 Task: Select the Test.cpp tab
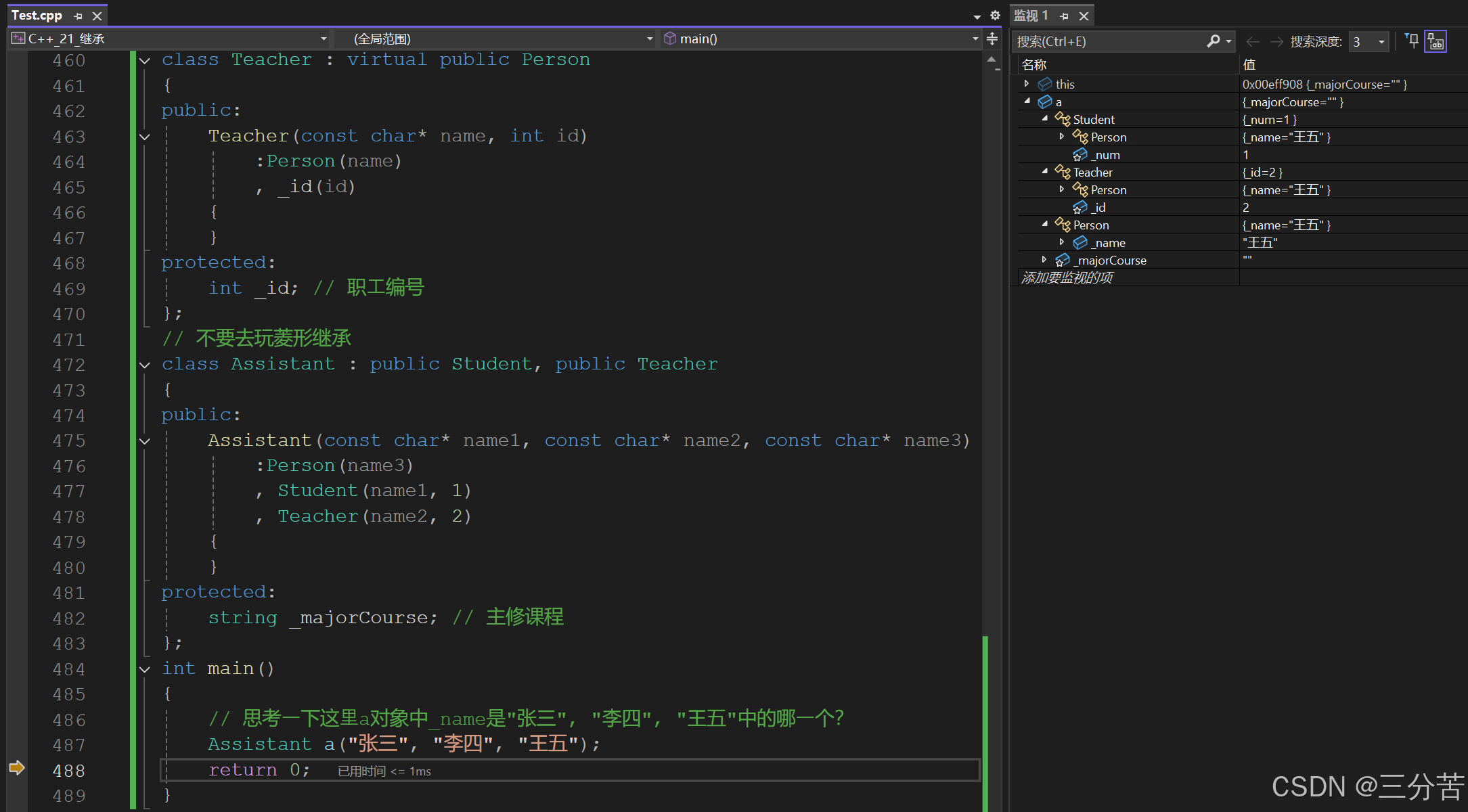click(37, 16)
